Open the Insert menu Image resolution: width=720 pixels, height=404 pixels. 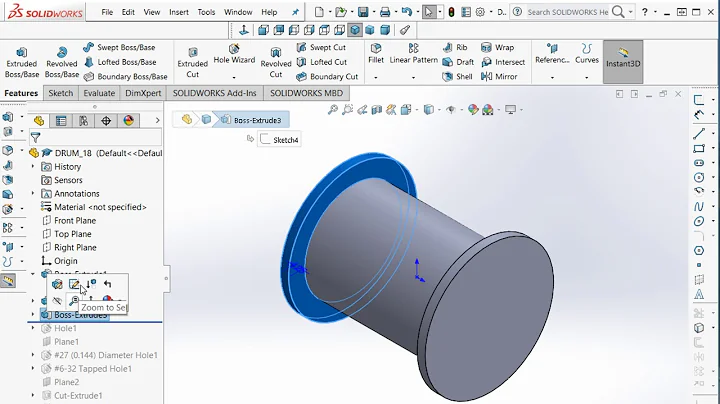tap(179, 12)
